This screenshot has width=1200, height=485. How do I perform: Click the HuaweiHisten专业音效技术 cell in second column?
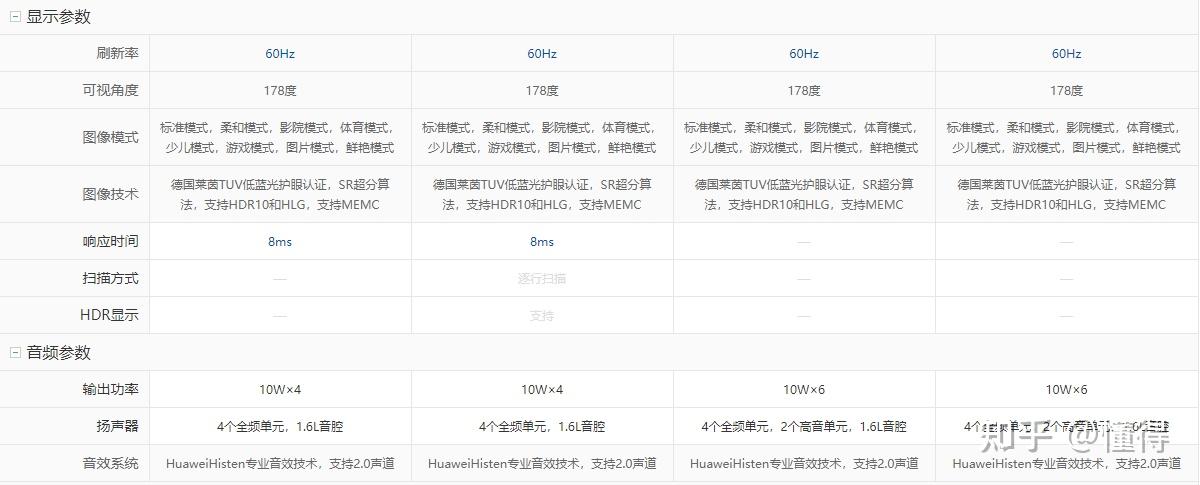tap(542, 464)
